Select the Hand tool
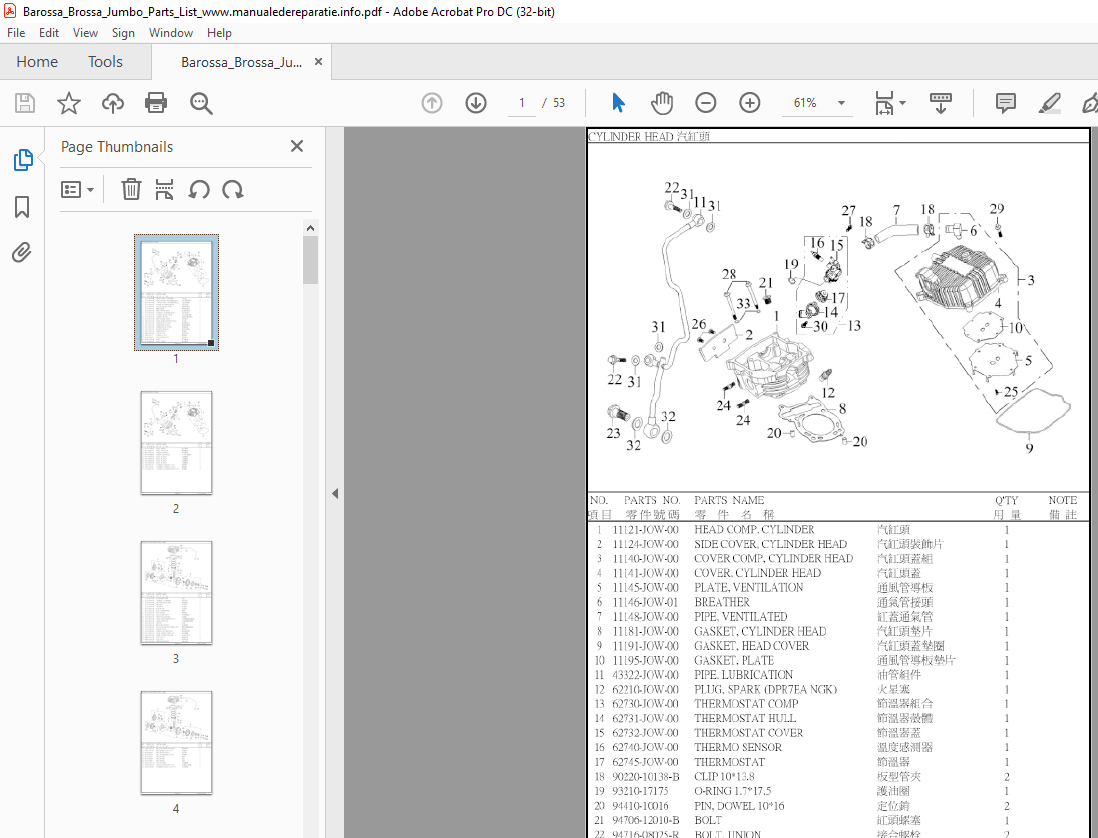The width and height of the screenshot is (1098, 838). pyautogui.click(x=661, y=102)
